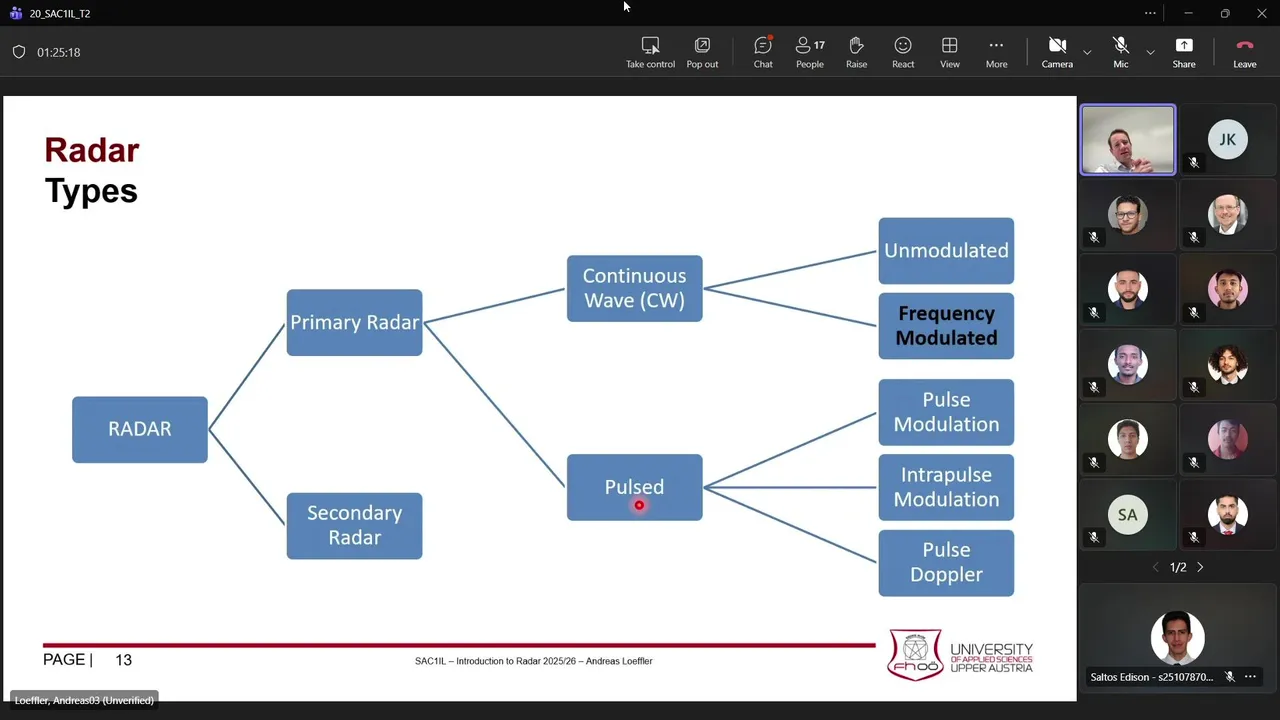Viewport: 1280px width, 720px height.
Task: Click the Primary Radar box
Action: click(x=354, y=322)
